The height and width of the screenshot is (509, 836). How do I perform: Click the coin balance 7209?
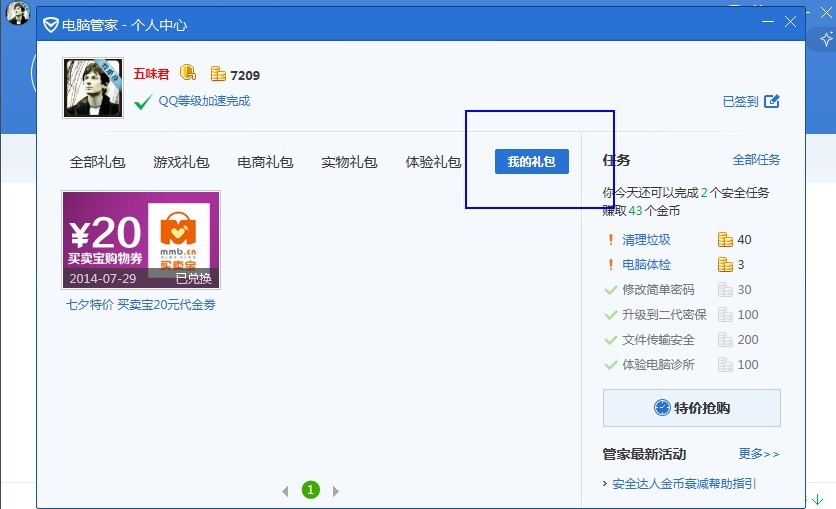click(245, 75)
